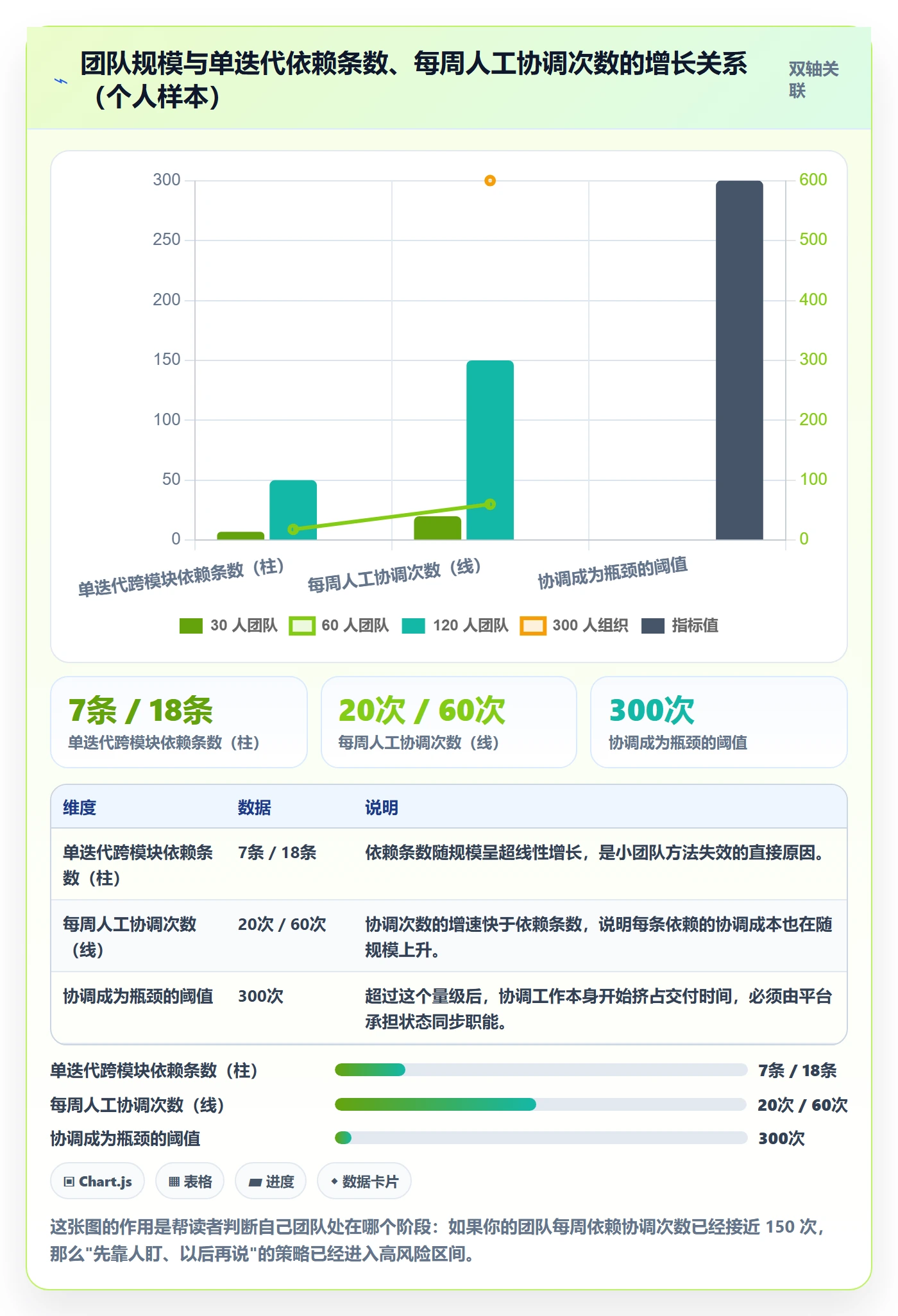The width and height of the screenshot is (898, 1316).
Task: Toggle the 30 人团队 legend swatch
Action: coord(191,625)
